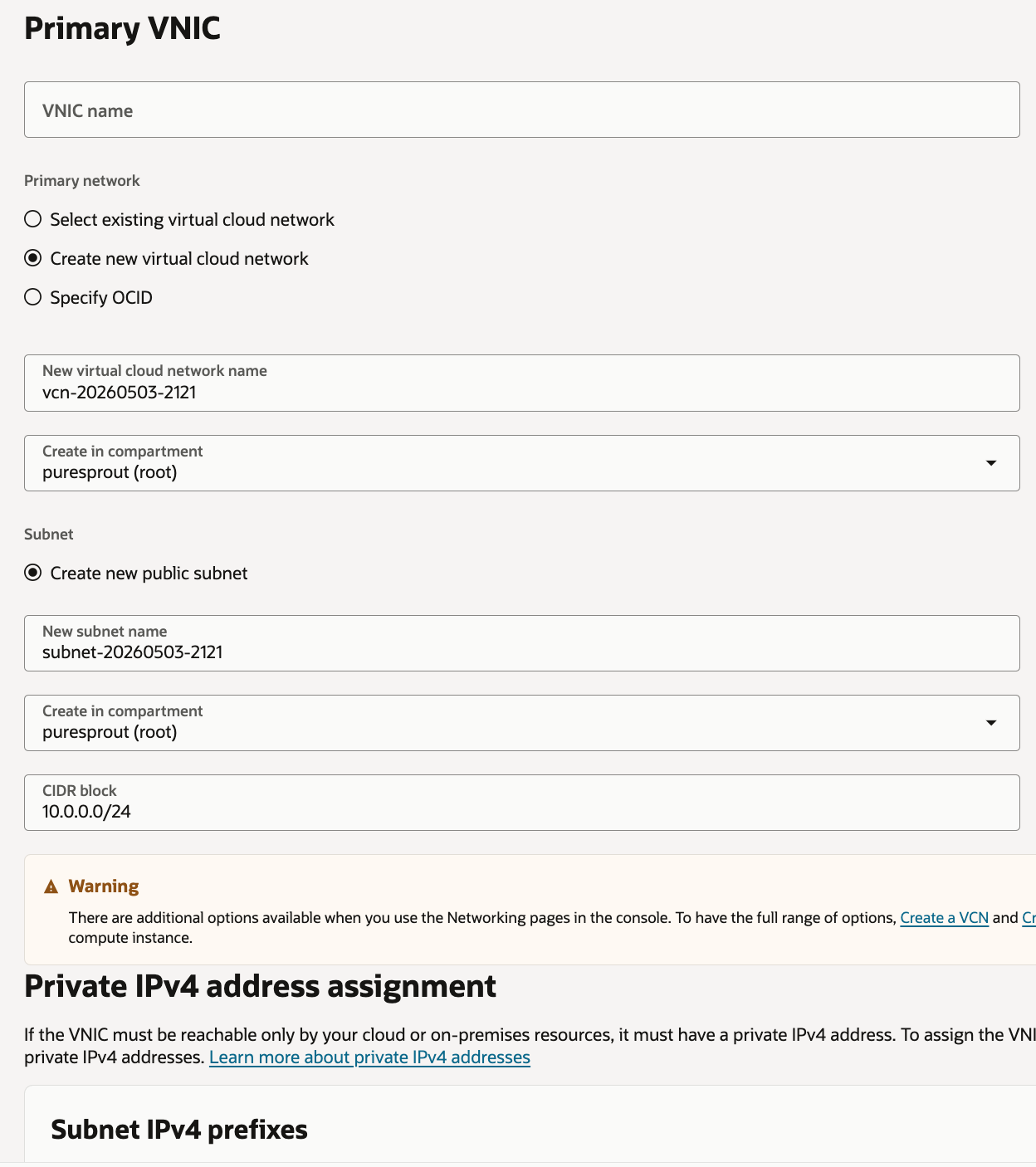Image resolution: width=1036 pixels, height=1167 pixels.
Task: Click the Primary network label
Action: click(x=81, y=181)
